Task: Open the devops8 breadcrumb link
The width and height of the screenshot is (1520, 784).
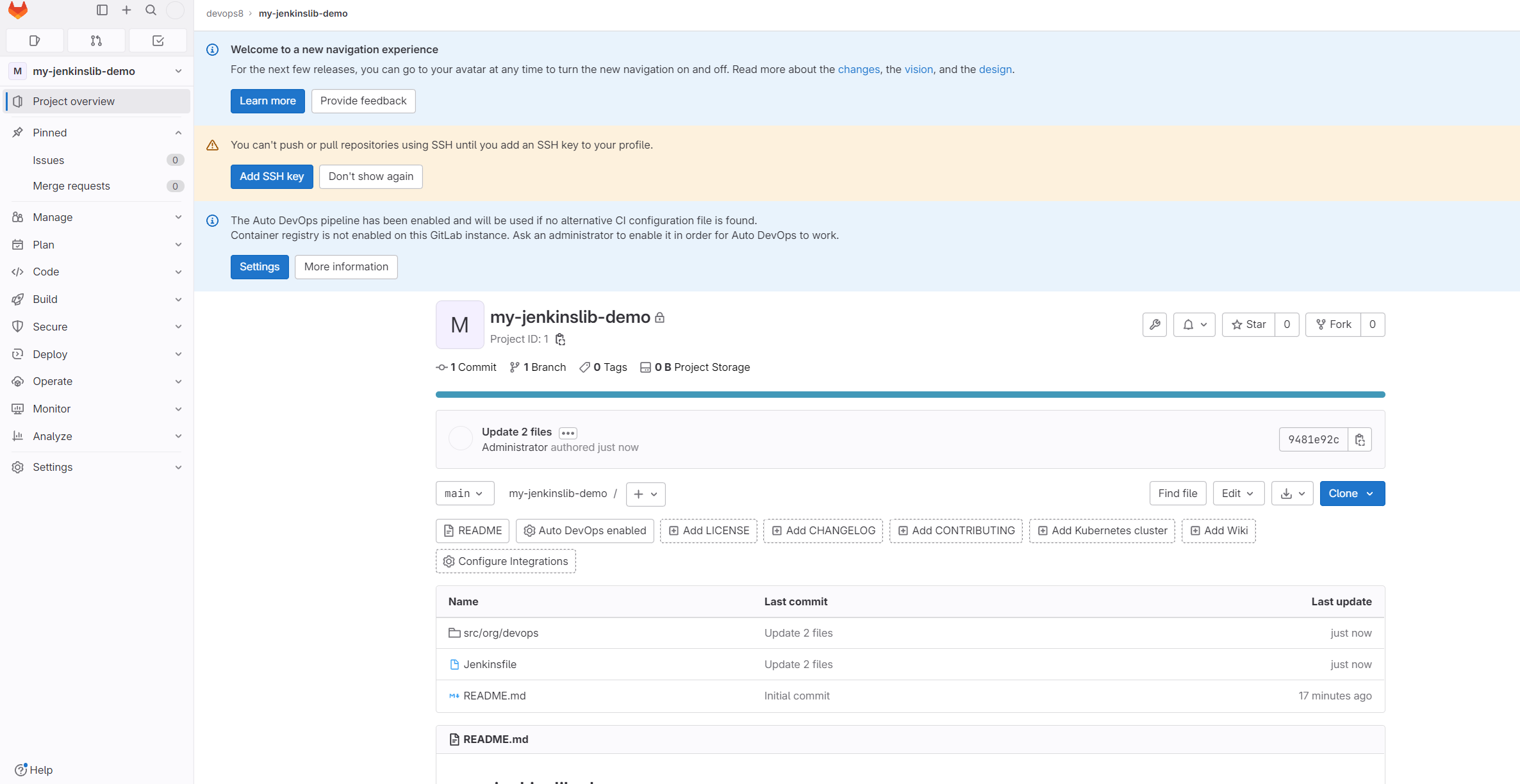Action: pos(224,13)
